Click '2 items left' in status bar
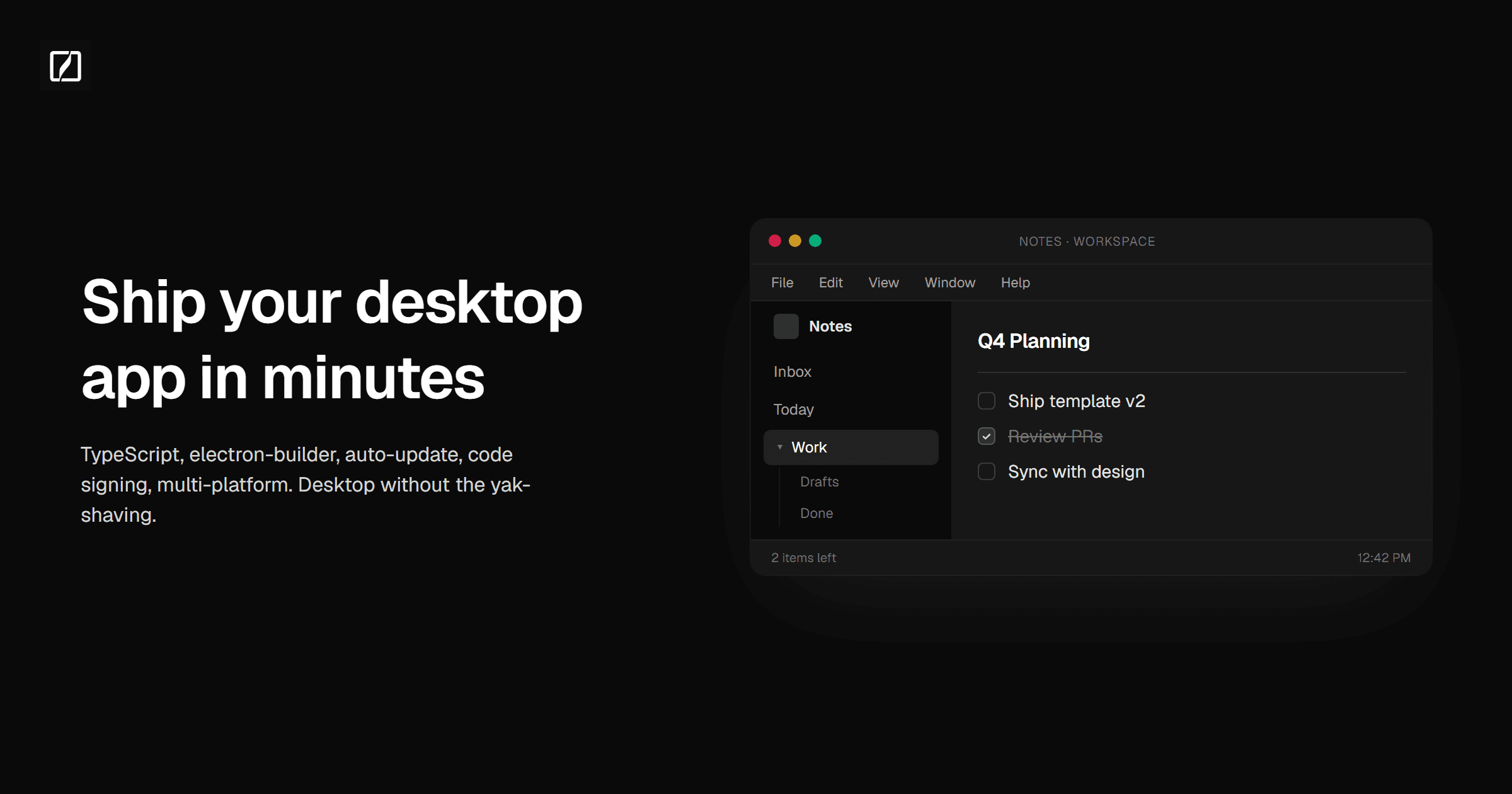Screen dimensions: 1512x794 (x=804, y=558)
